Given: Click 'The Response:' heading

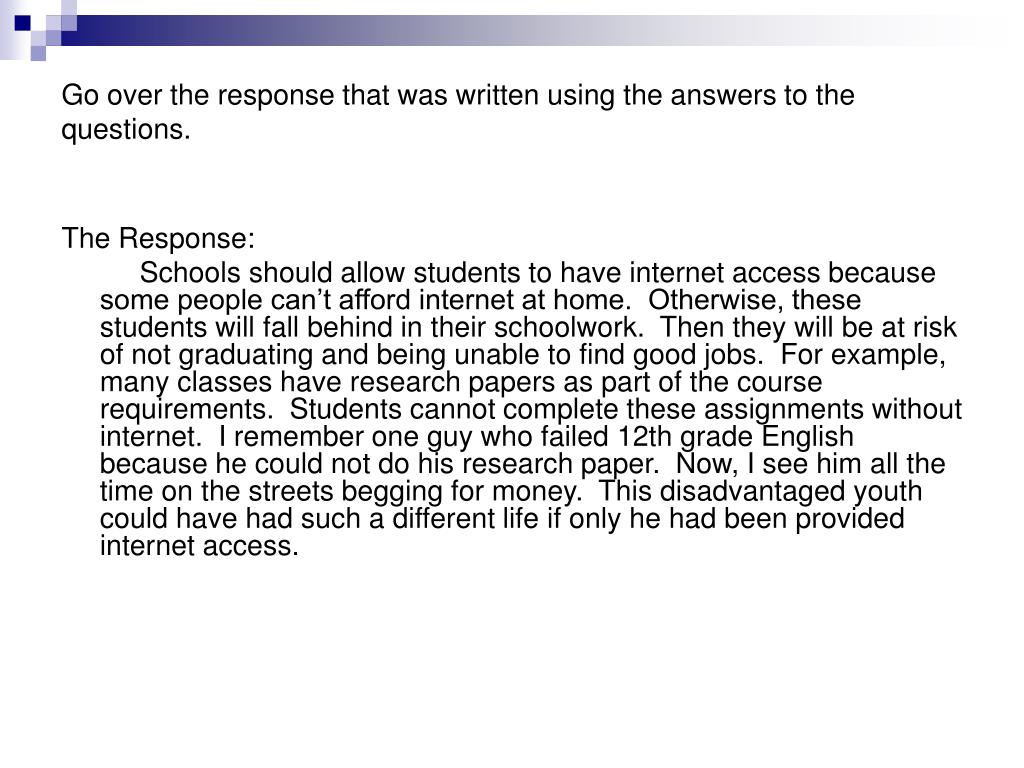Looking at the screenshot, I should [x=158, y=238].
